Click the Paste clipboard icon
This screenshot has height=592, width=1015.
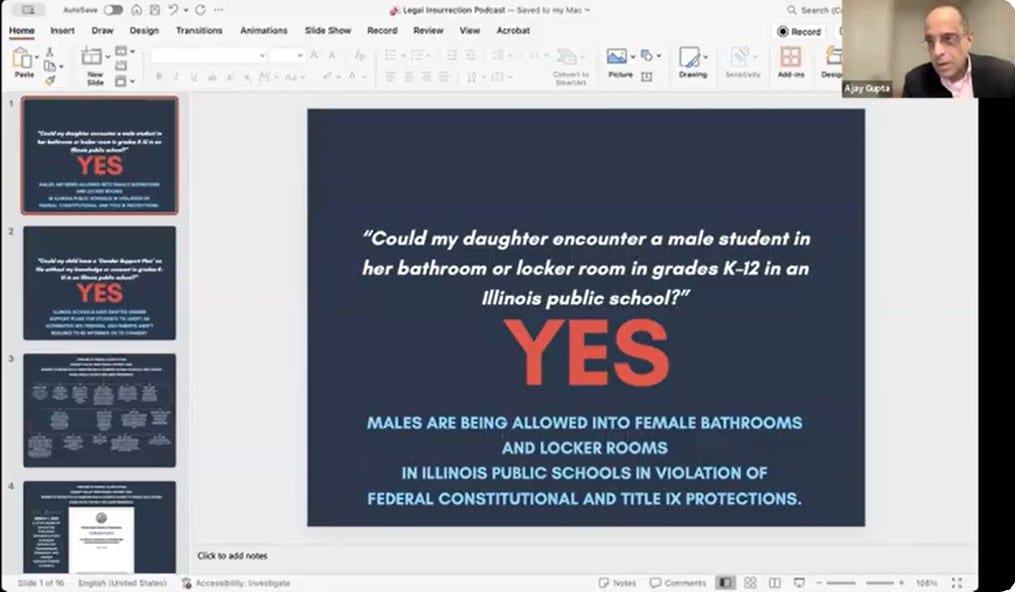coord(21,57)
